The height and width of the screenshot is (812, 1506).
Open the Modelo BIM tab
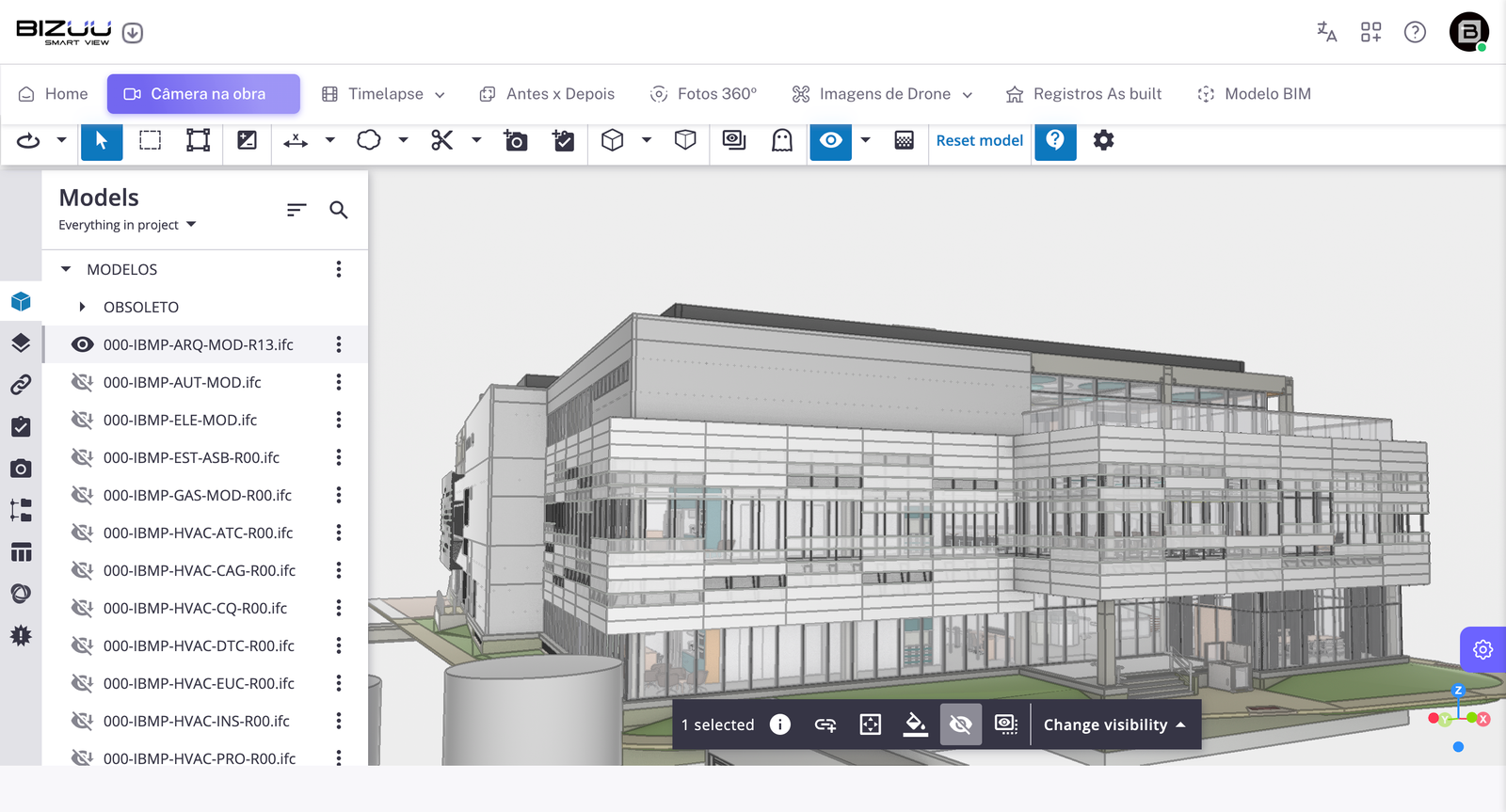pyautogui.click(x=1254, y=94)
